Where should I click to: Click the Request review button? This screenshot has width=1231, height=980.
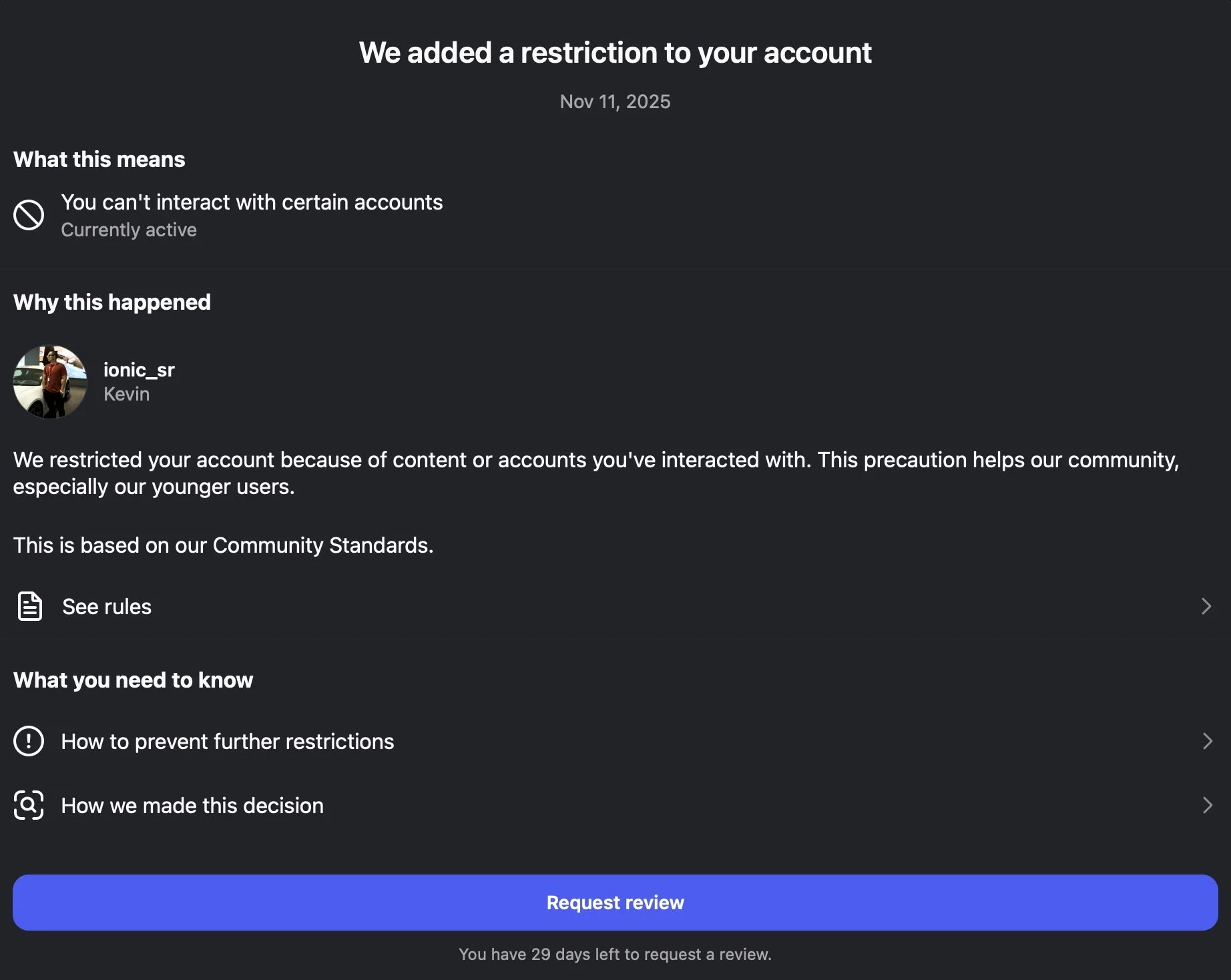click(615, 903)
